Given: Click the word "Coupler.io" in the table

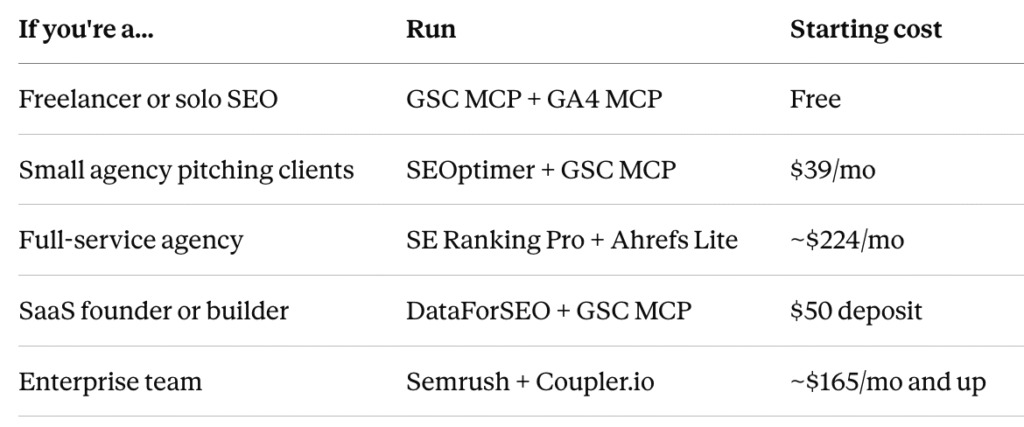Looking at the screenshot, I should (x=594, y=382).
